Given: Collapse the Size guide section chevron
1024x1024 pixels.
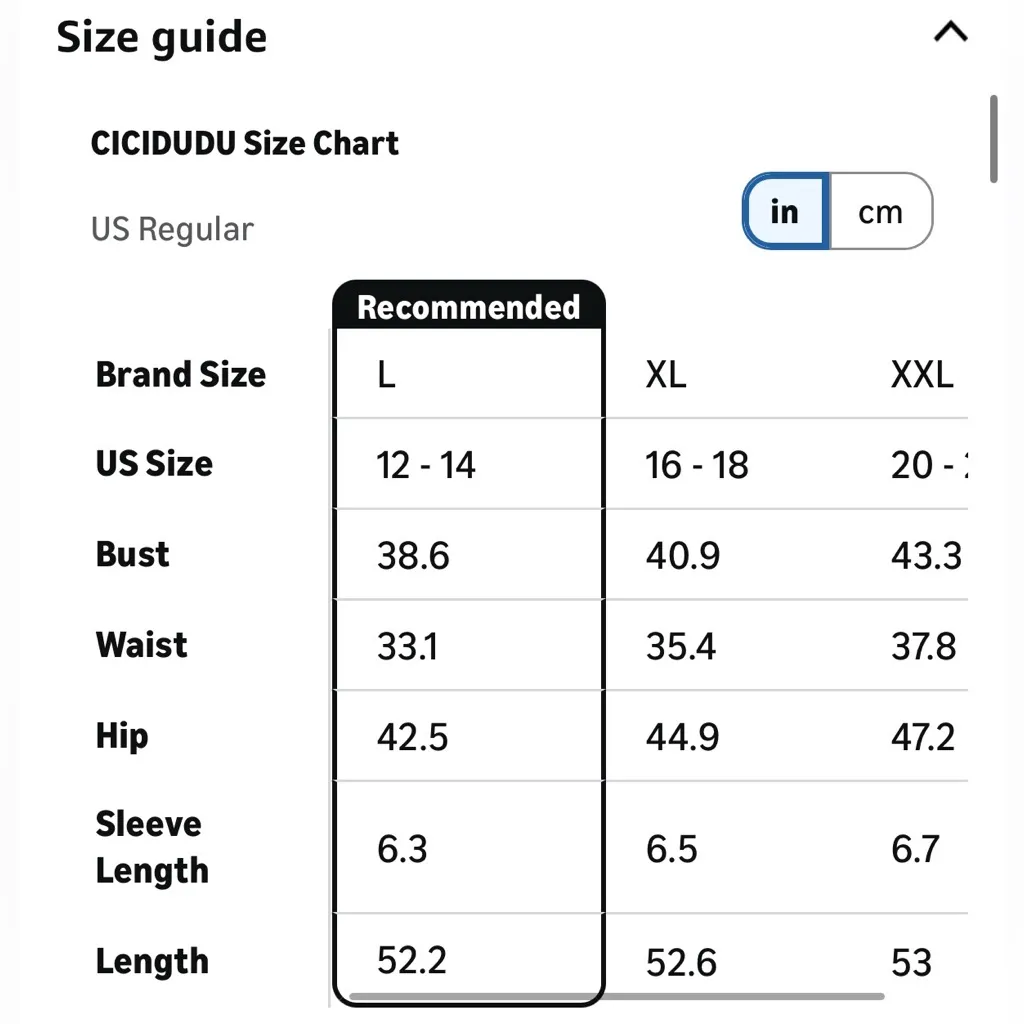Looking at the screenshot, I should (x=950, y=33).
